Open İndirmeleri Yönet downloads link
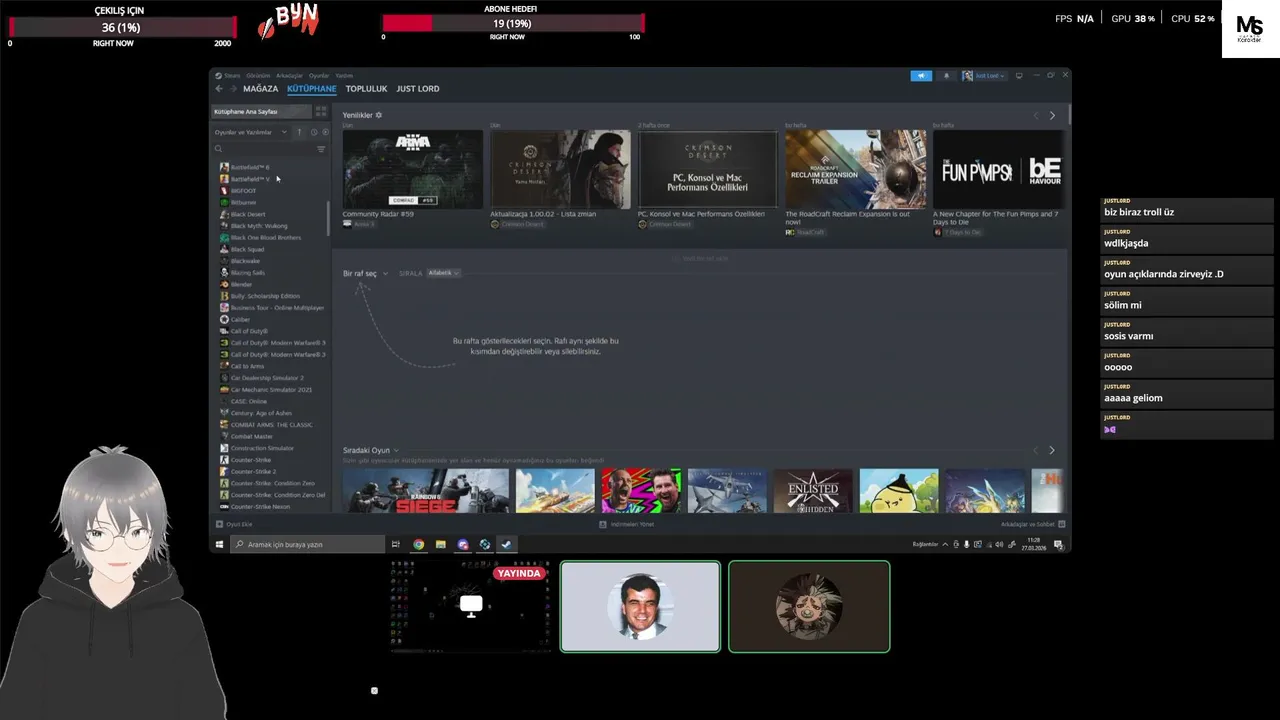The height and width of the screenshot is (720, 1280). (627, 524)
